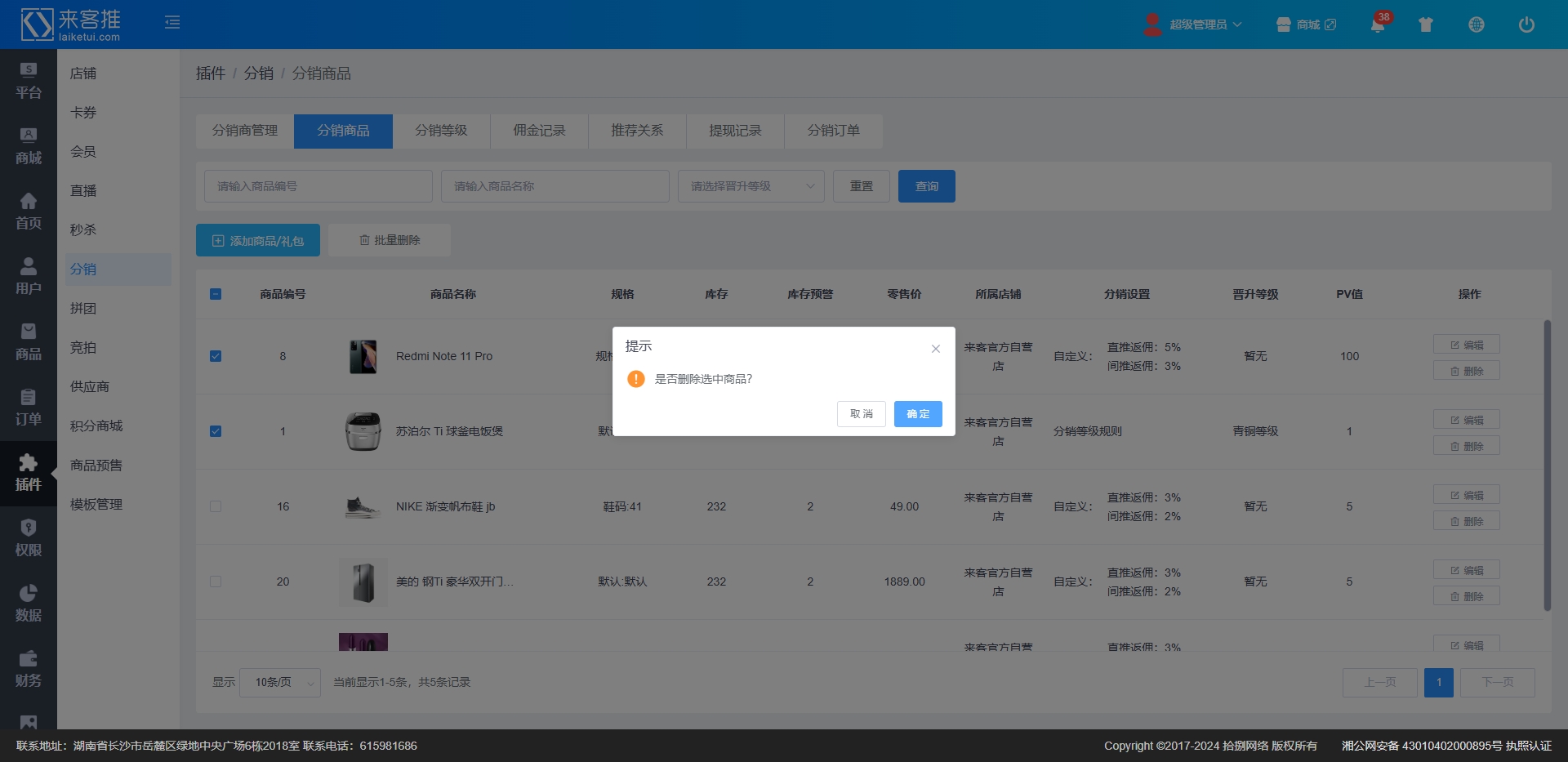Close the 提示 dialog with X
This screenshot has width=1568, height=762.
(935, 349)
